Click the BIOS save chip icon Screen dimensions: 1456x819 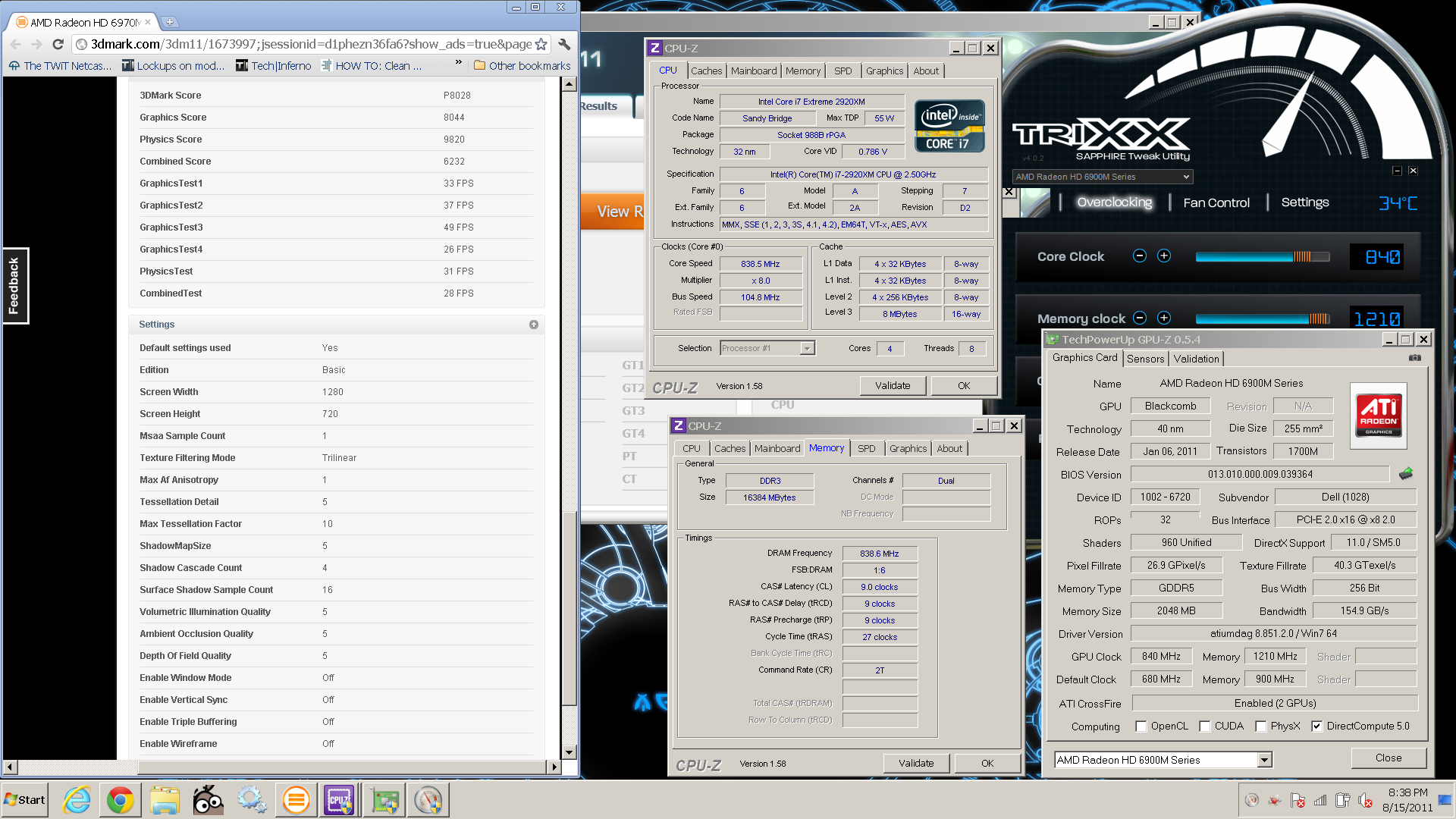coord(1406,474)
